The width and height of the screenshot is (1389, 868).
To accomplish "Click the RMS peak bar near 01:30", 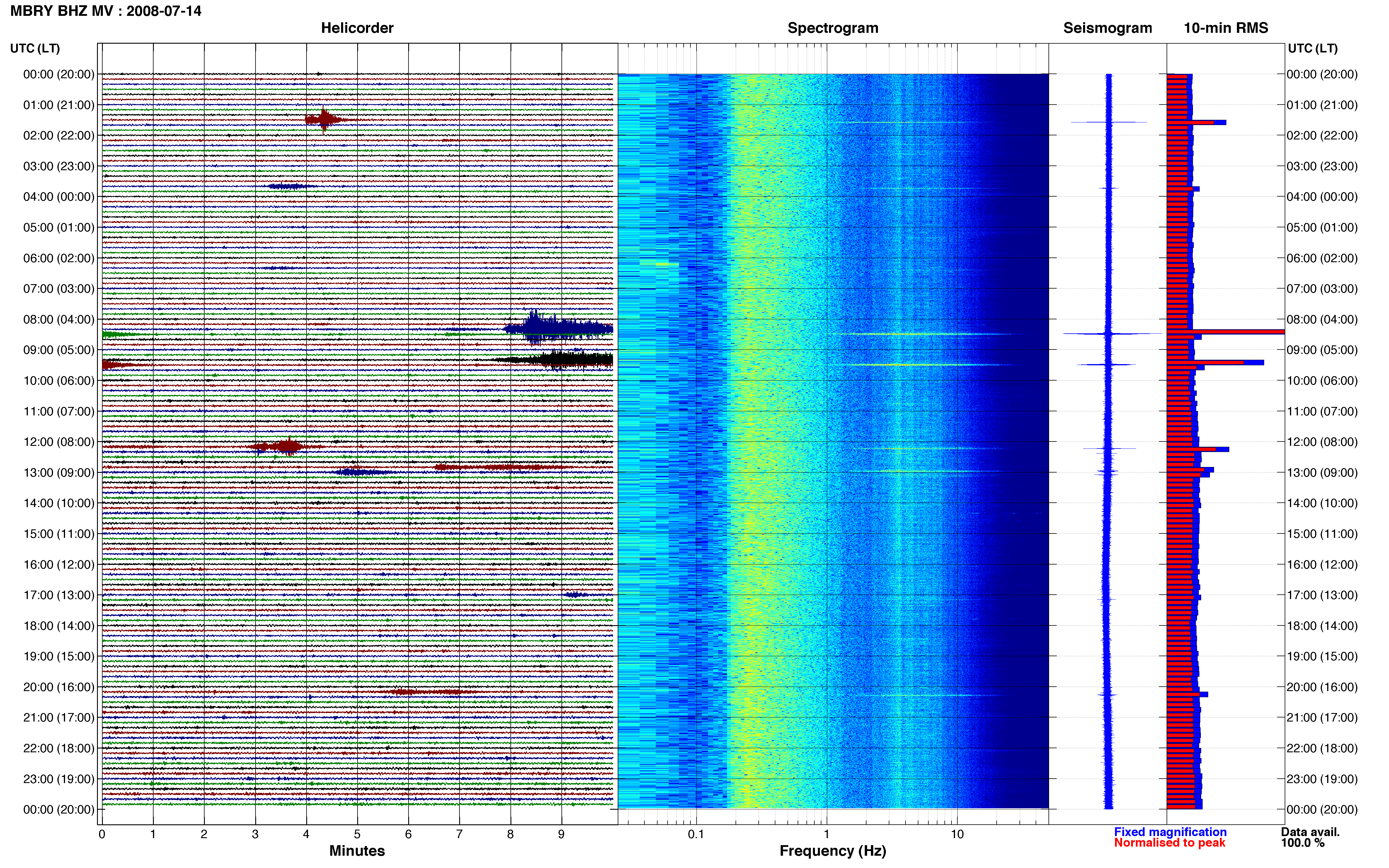I will 1196,122.
